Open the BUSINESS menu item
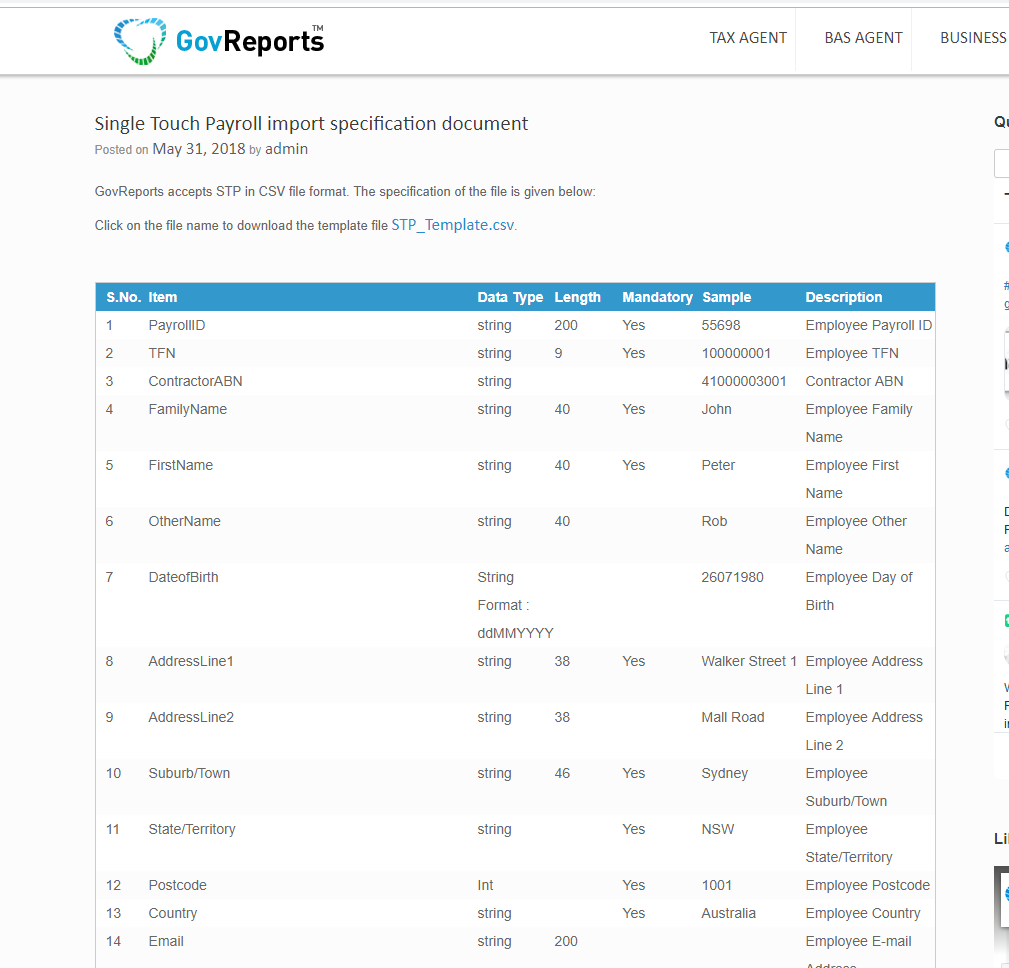The height and width of the screenshot is (968, 1009). pos(972,38)
